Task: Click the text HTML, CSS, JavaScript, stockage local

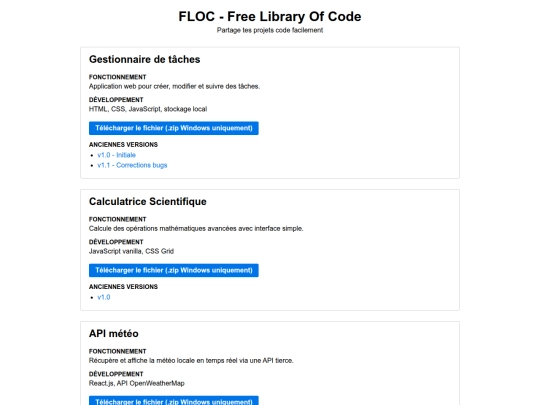Action: (x=148, y=109)
